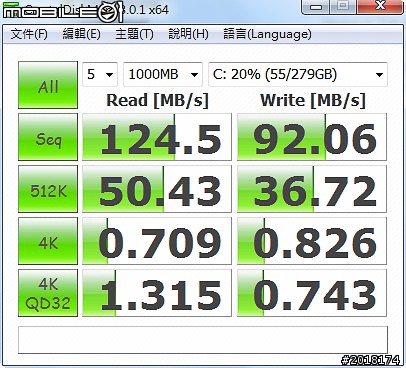Open the 編輯(E) menu
This screenshot has height=368, width=406.
pos(82,34)
